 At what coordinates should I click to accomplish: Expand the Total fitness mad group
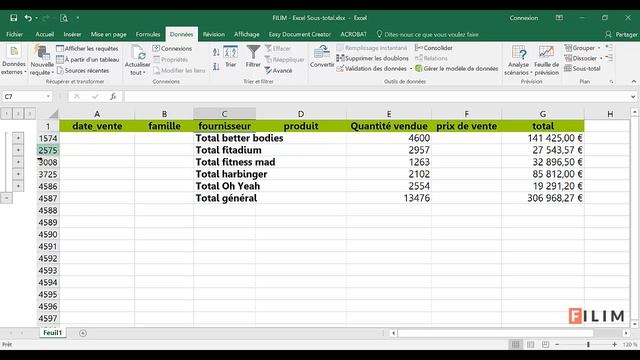(x=18, y=162)
